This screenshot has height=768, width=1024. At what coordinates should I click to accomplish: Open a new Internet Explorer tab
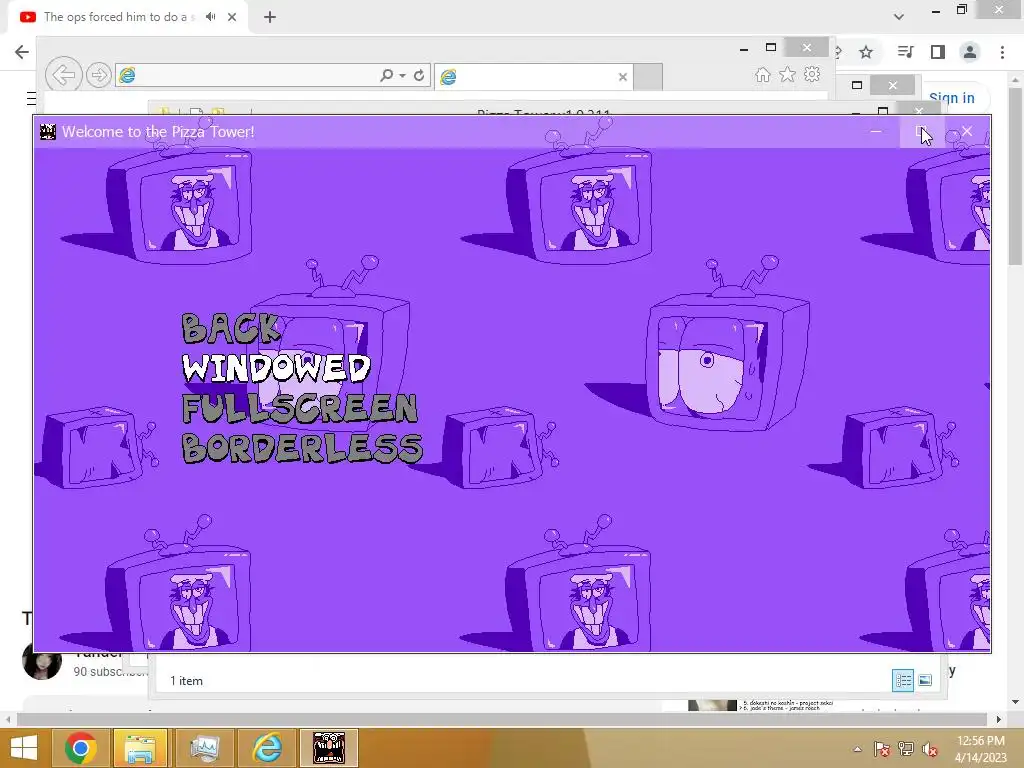pos(648,77)
